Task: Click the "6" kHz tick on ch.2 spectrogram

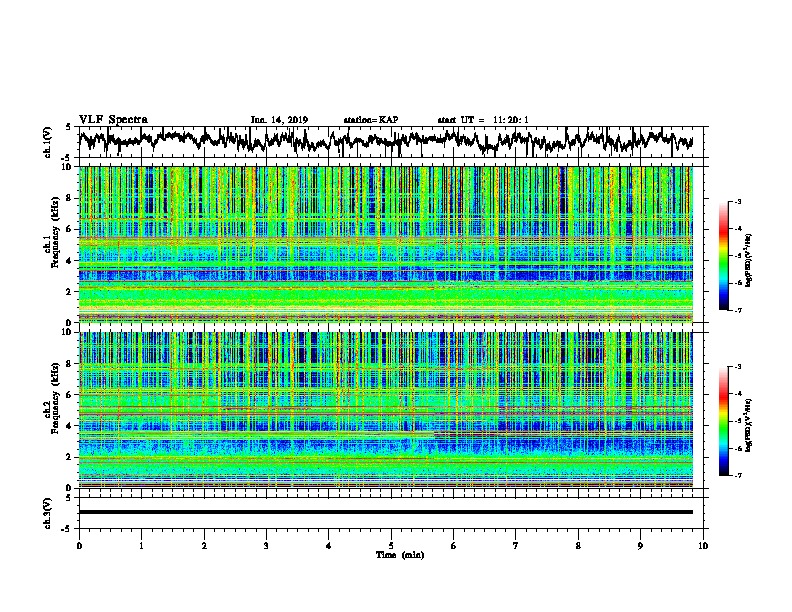Action: point(69,395)
